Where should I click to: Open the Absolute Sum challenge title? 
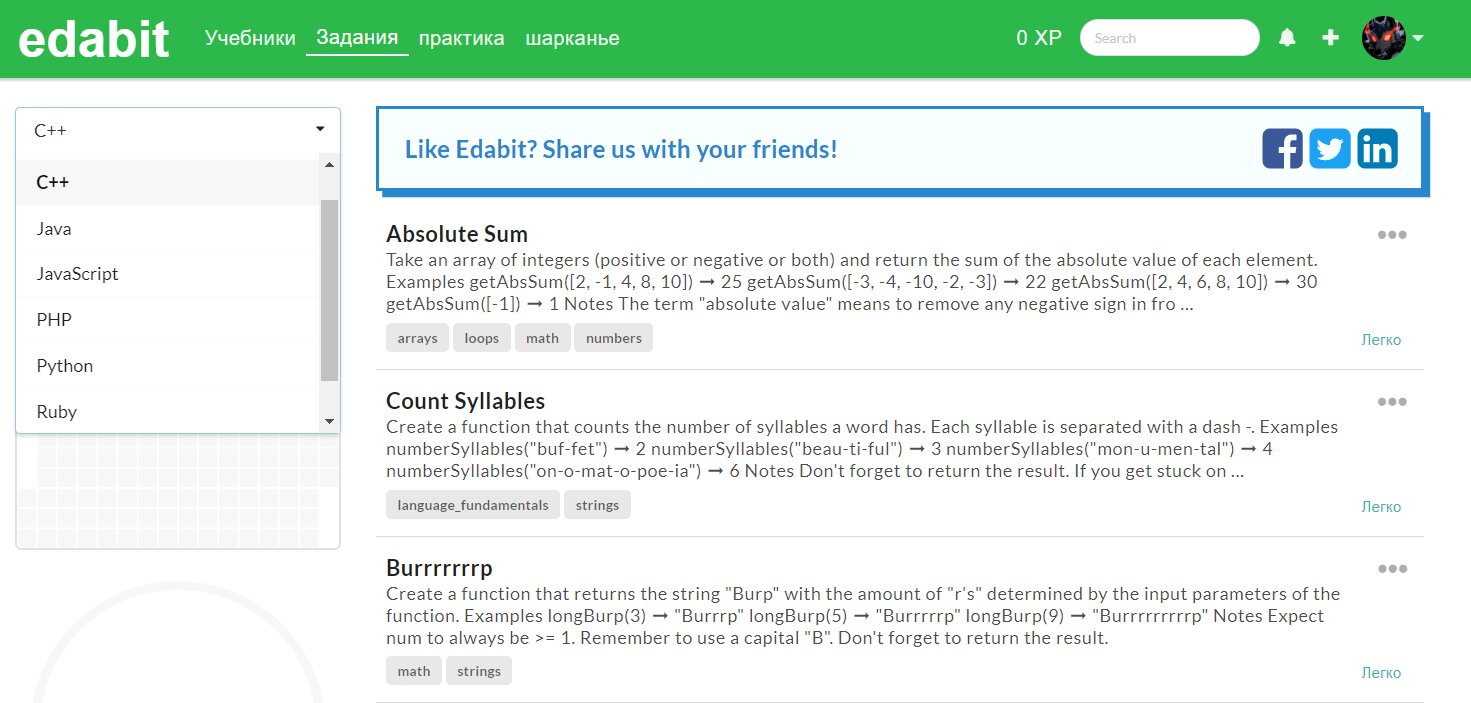[457, 234]
